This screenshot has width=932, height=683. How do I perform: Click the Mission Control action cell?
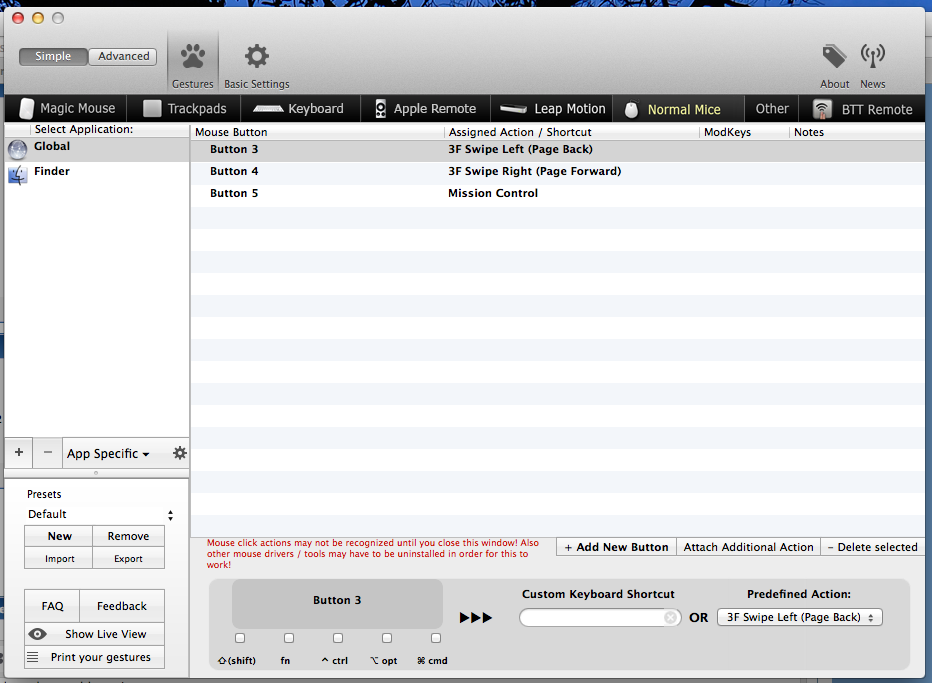click(493, 193)
